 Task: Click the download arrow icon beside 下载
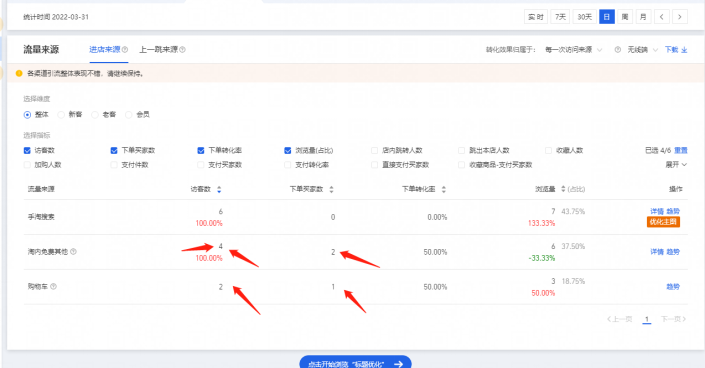pos(684,49)
